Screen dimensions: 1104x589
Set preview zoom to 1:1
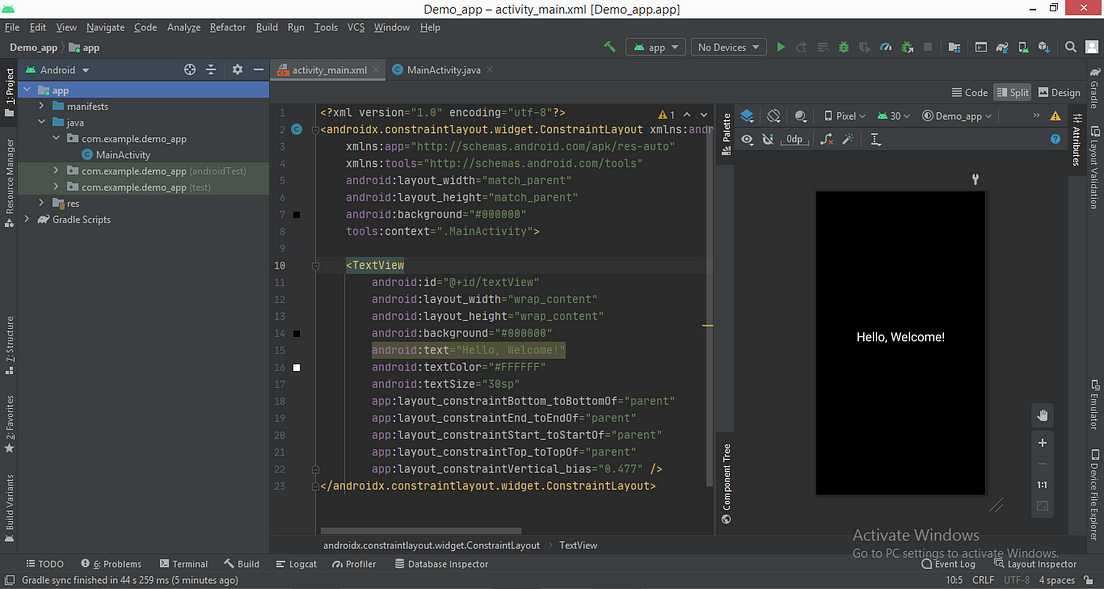tap(1043, 485)
